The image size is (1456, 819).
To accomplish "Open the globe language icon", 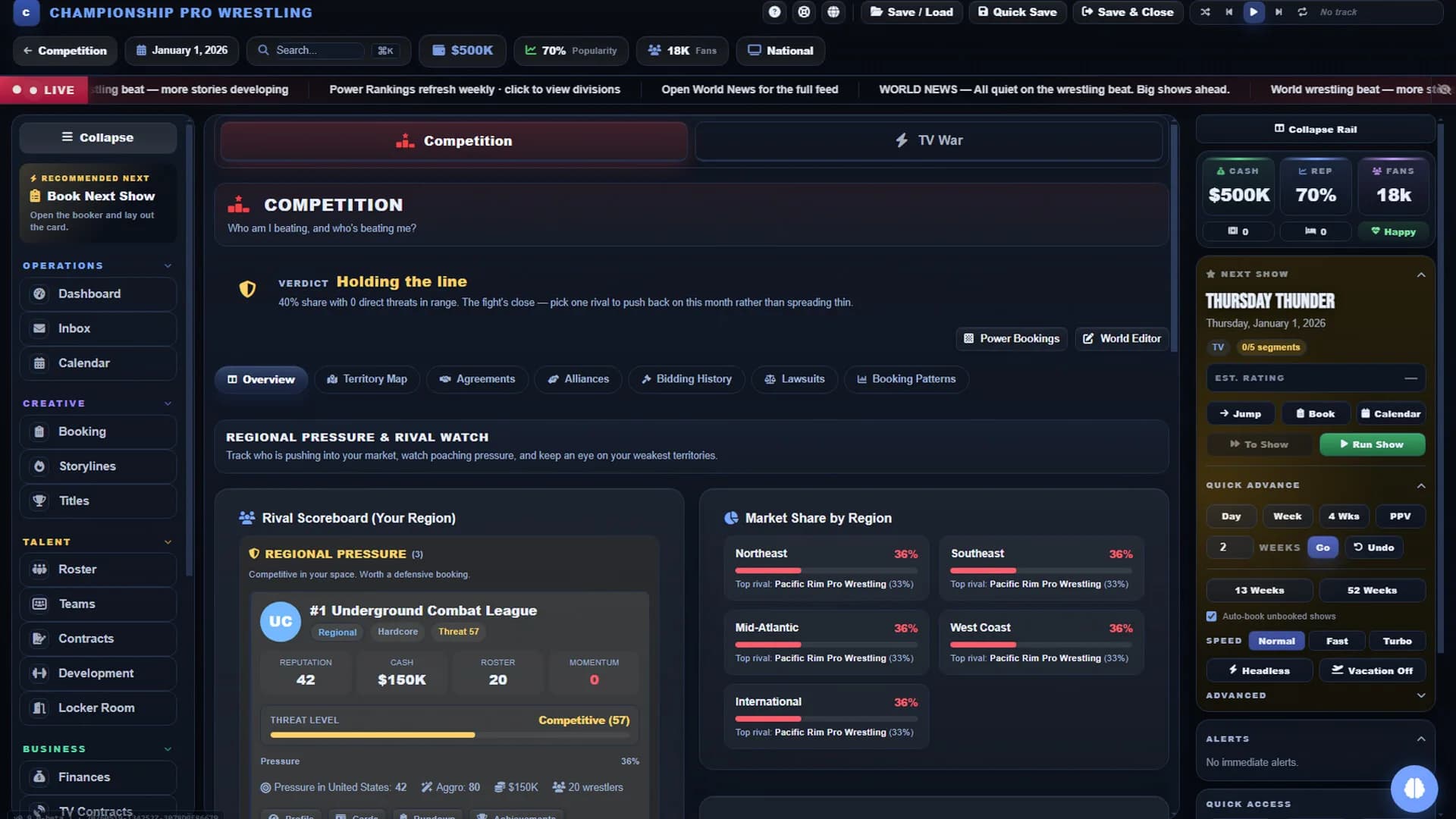I will pyautogui.click(x=833, y=12).
